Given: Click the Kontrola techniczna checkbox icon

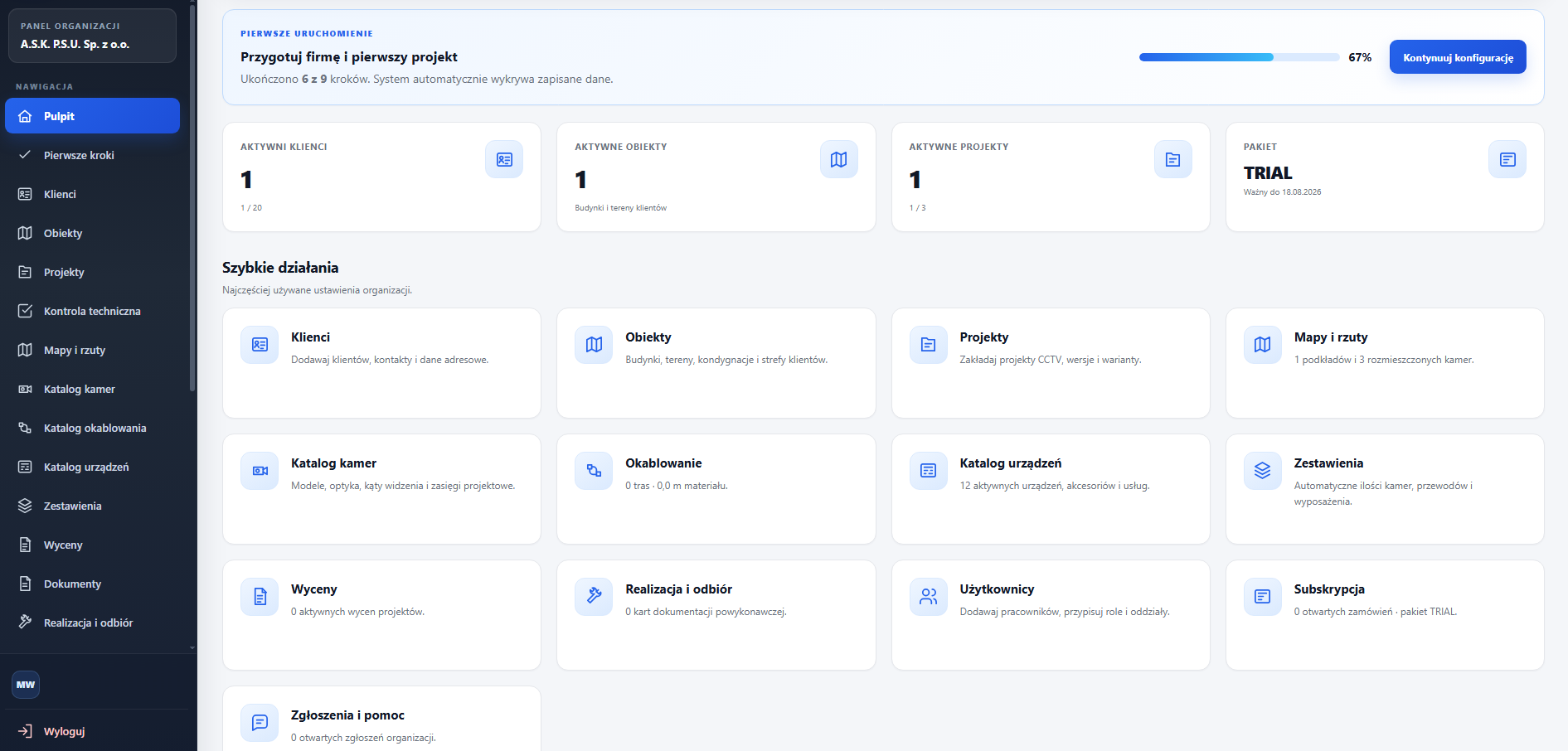Looking at the screenshot, I should (25, 311).
